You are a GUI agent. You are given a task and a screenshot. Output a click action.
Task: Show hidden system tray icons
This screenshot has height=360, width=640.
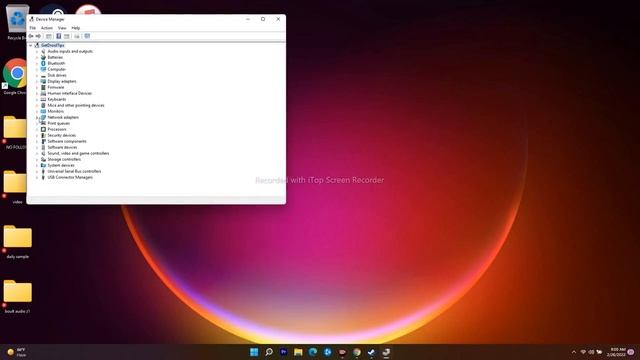pyautogui.click(x=573, y=352)
